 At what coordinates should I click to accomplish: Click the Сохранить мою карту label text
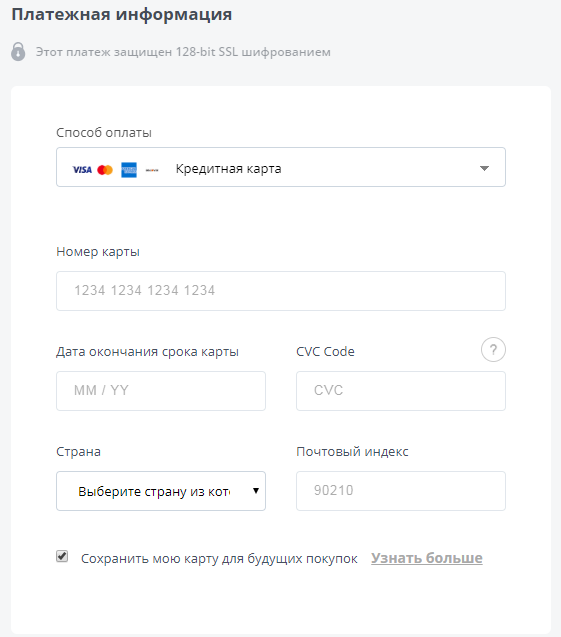219,559
